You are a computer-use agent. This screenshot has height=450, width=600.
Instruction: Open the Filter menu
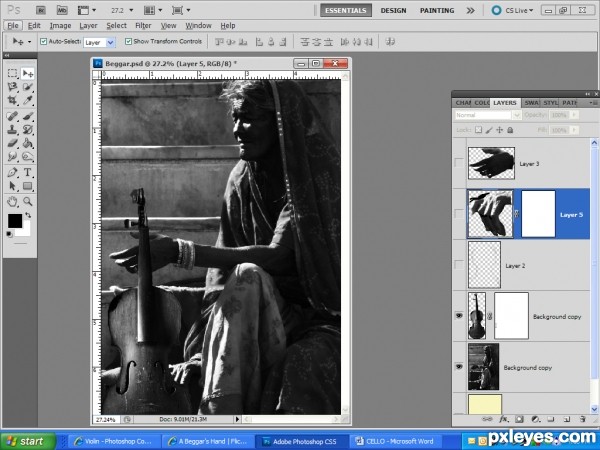point(143,26)
